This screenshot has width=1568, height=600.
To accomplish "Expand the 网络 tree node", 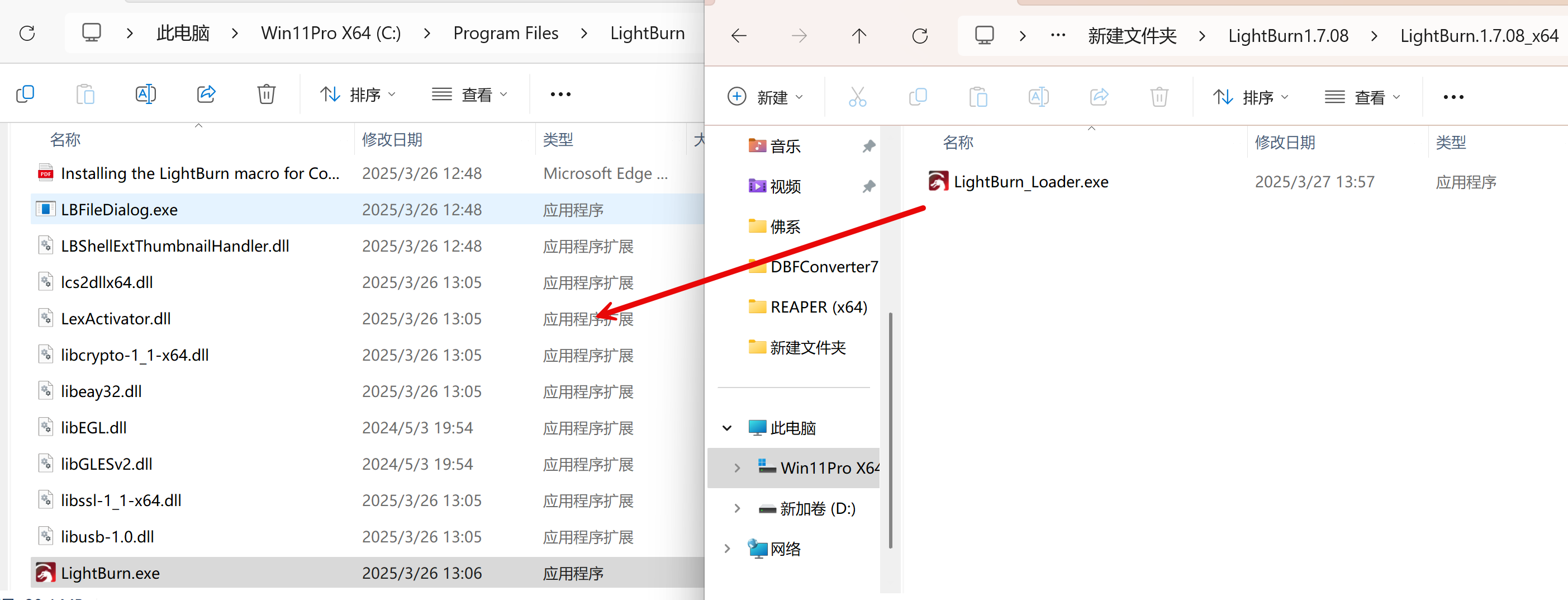I will [x=727, y=548].
